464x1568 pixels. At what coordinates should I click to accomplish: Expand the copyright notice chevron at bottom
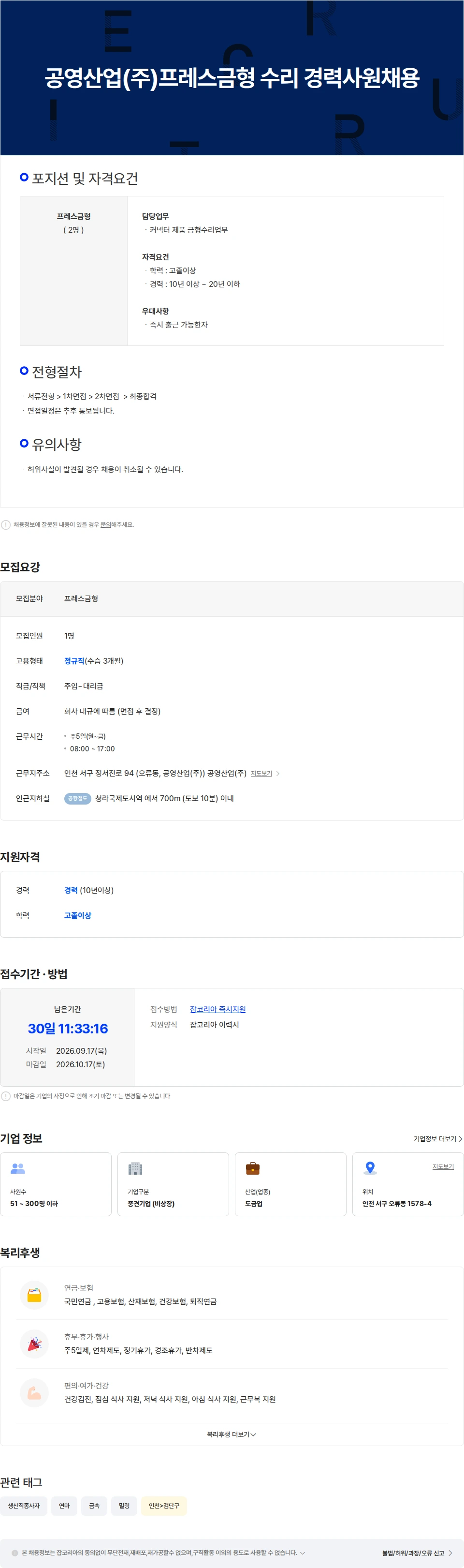point(303,1553)
